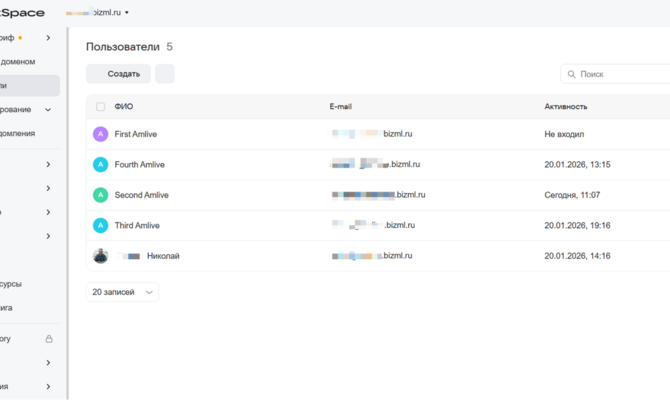
Task: Click Third Amlive's avatar icon
Action: pos(100,225)
